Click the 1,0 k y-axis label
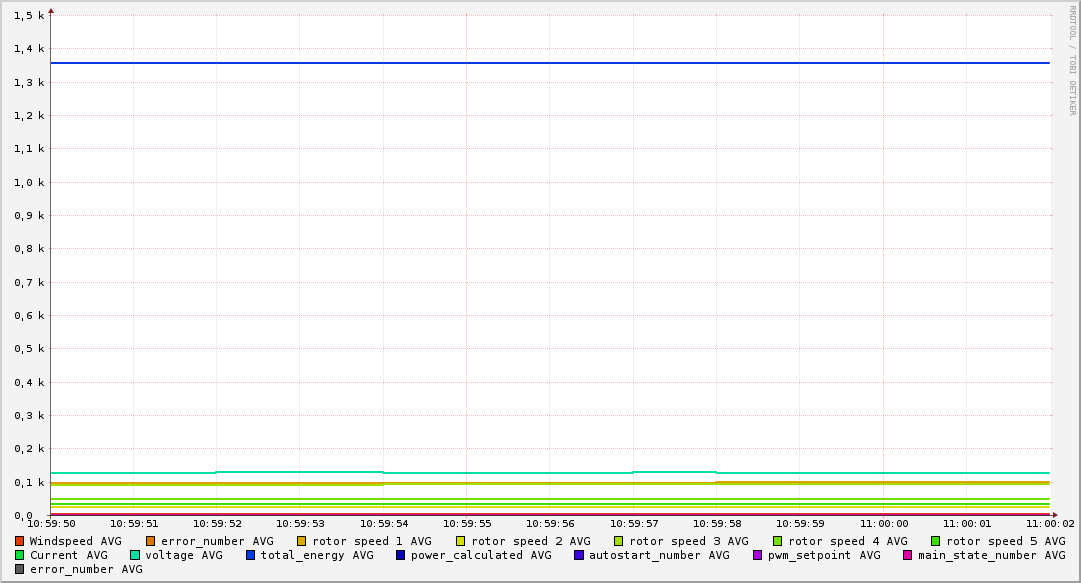Screen dimensions: 1081x583 click(x=30, y=182)
